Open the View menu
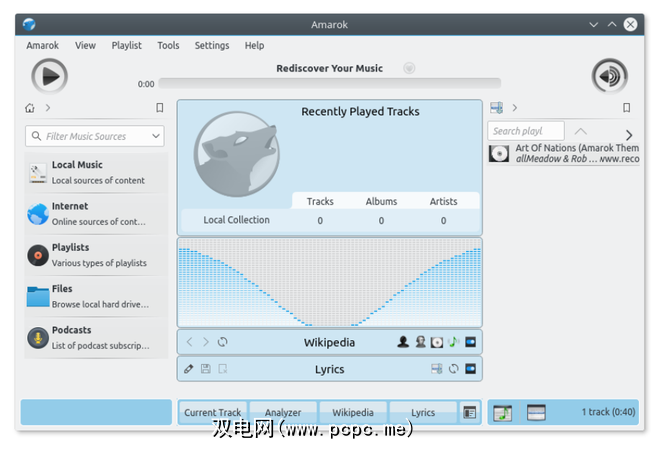The width and height of the screenshot is (670, 452). (x=85, y=46)
